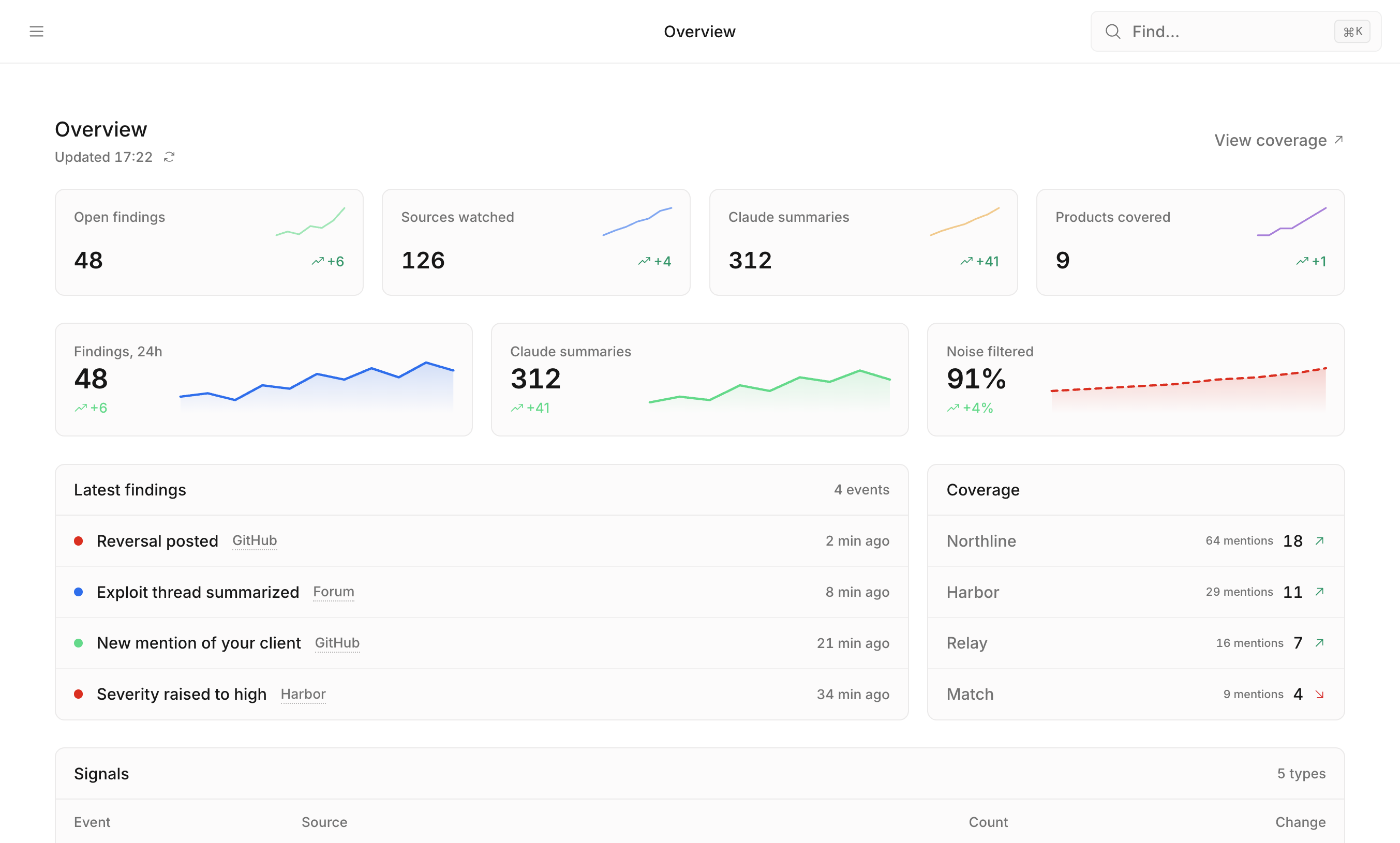Image resolution: width=1400 pixels, height=843 pixels.
Task: Click green dot beside New mention of your client
Action: tap(79, 643)
